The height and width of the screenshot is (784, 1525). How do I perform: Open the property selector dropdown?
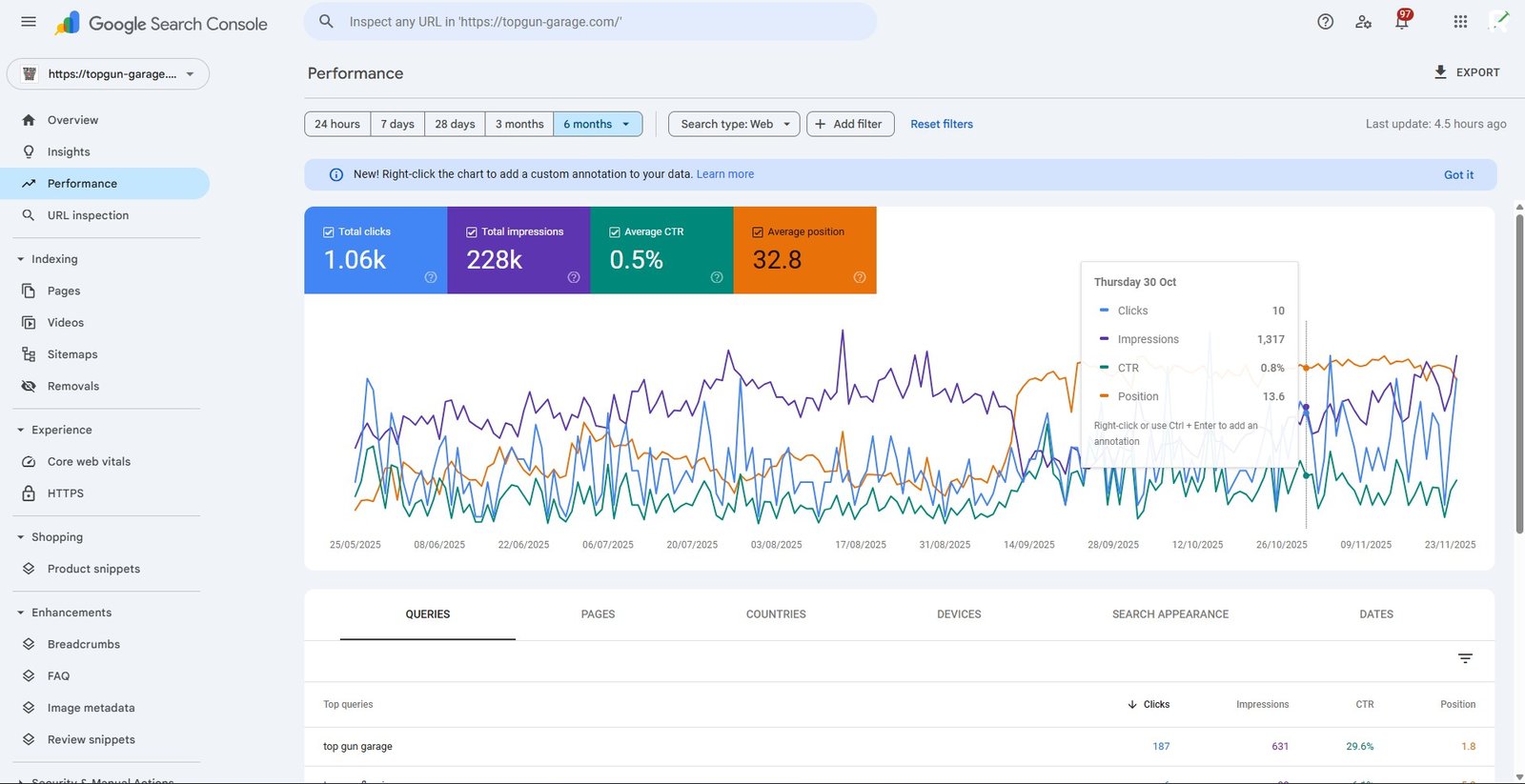point(109,74)
